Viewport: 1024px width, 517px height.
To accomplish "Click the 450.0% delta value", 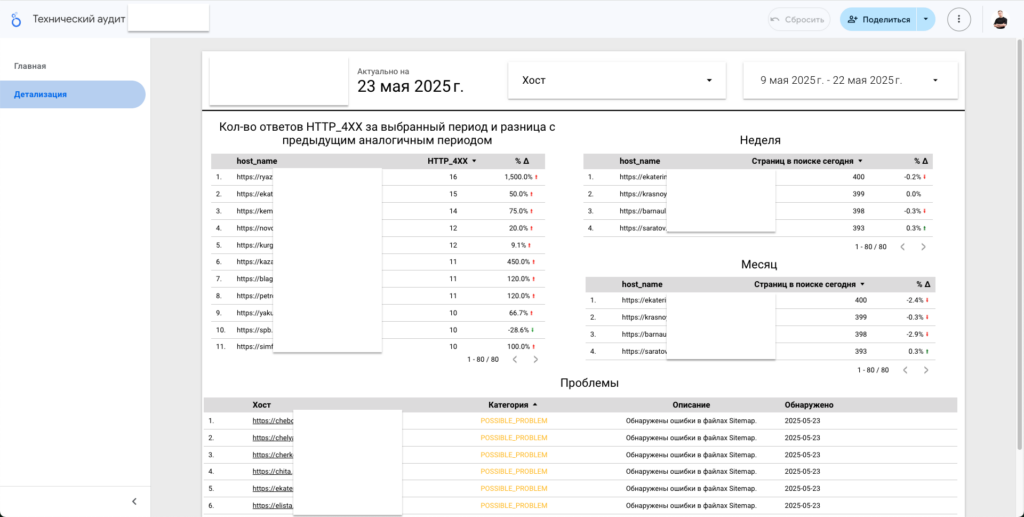I will point(520,262).
